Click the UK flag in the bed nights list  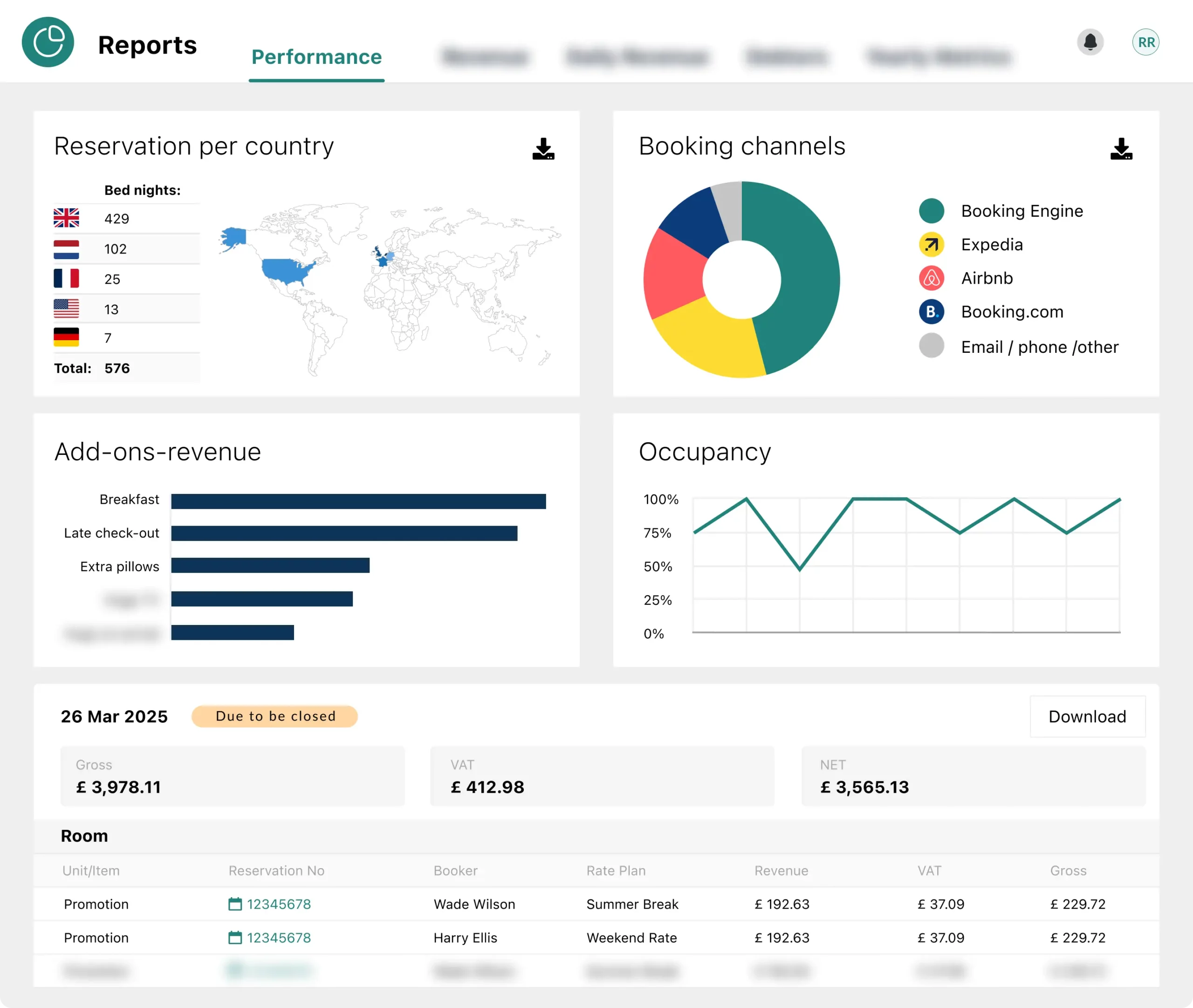(x=66, y=218)
